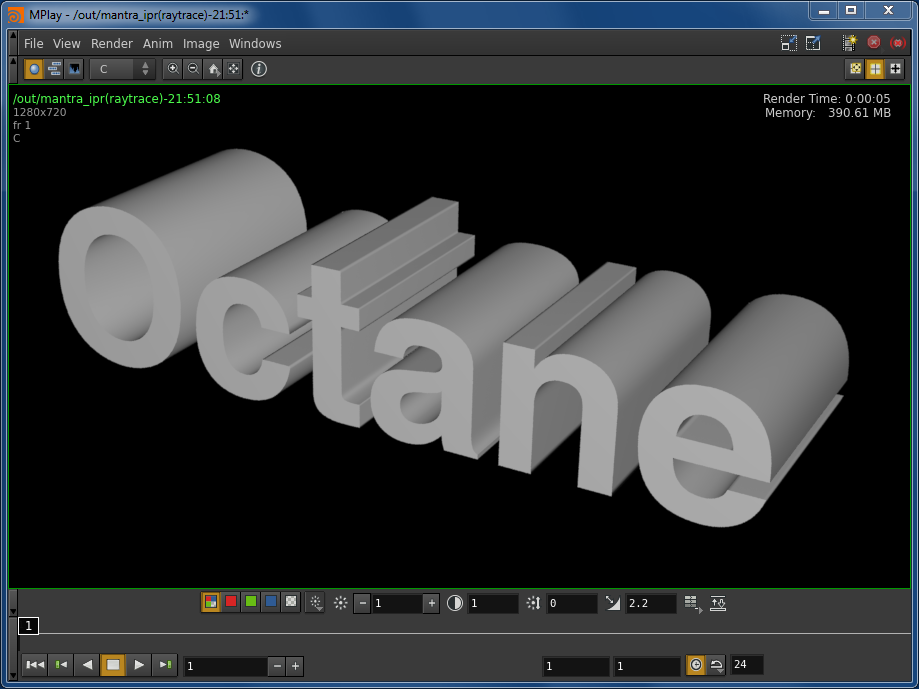Open the LUT settings menu icon
Viewport: 919px width, 689px height.
693,603
